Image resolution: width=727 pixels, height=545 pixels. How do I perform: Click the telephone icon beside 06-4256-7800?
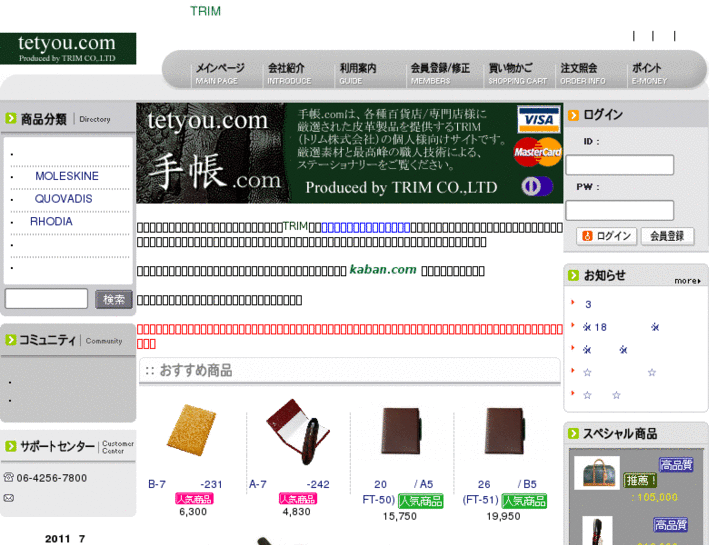click(x=9, y=477)
